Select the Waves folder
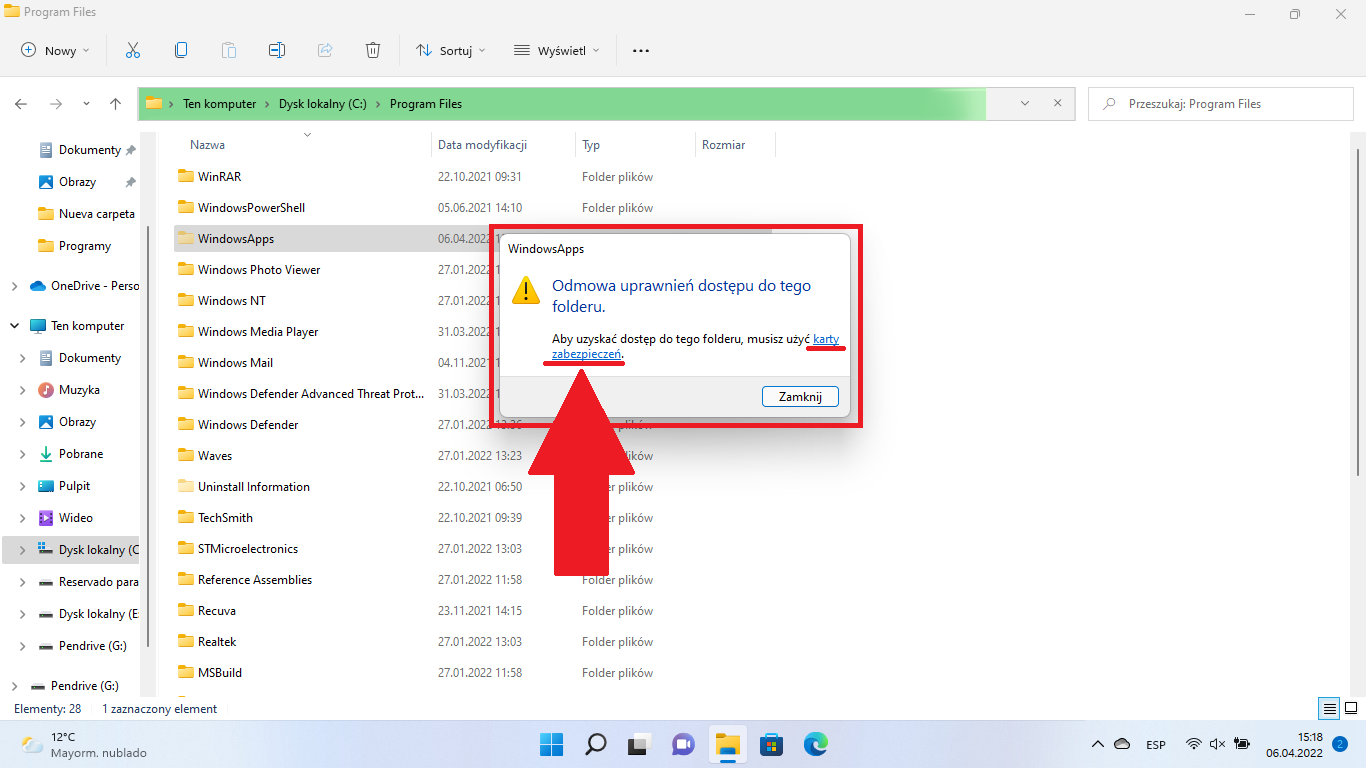This screenshot has width=1366, height=768. (215, 456)
